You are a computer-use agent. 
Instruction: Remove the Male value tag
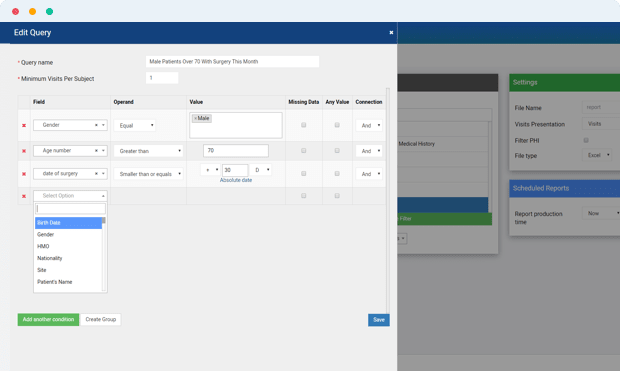pyautogui.click(x=195, y=118)
